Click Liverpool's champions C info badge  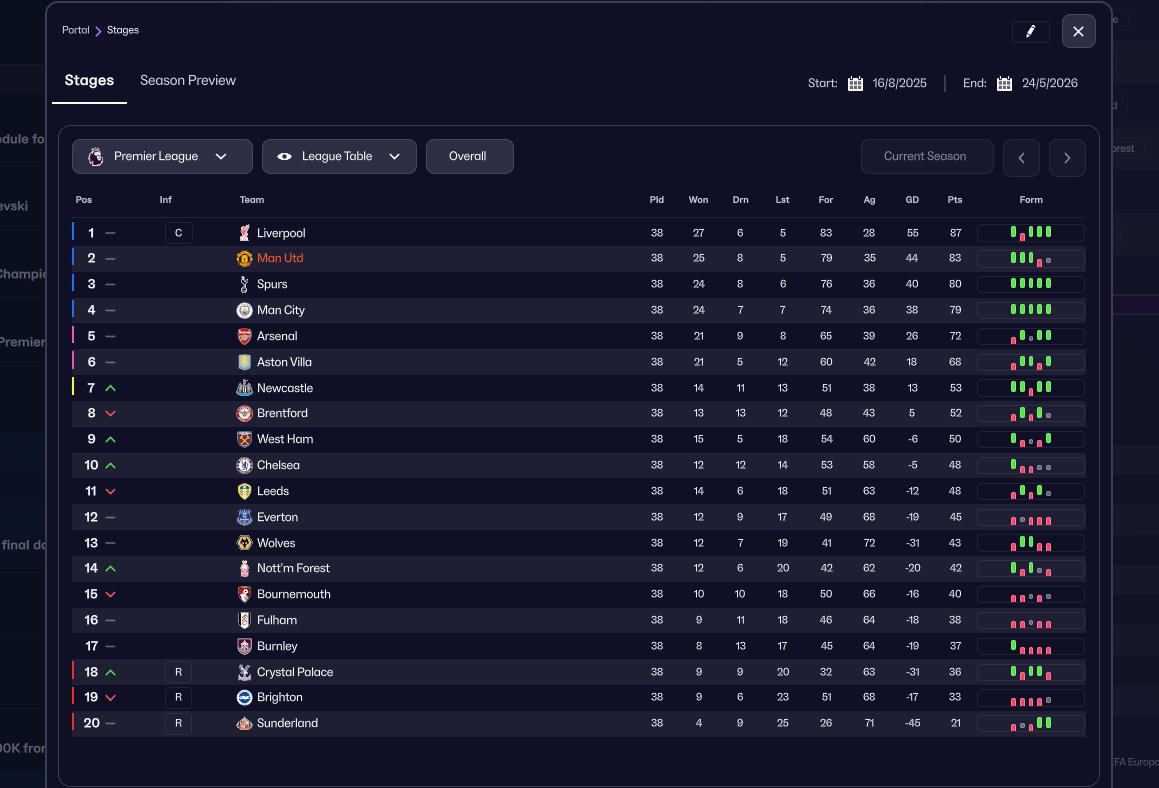coord(178,233)
